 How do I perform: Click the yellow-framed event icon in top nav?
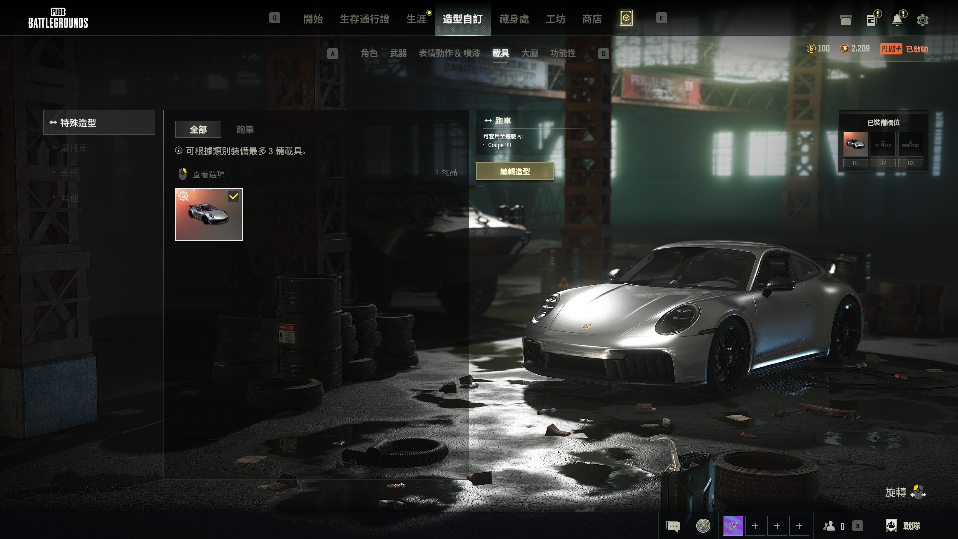(x=626, y=18)
